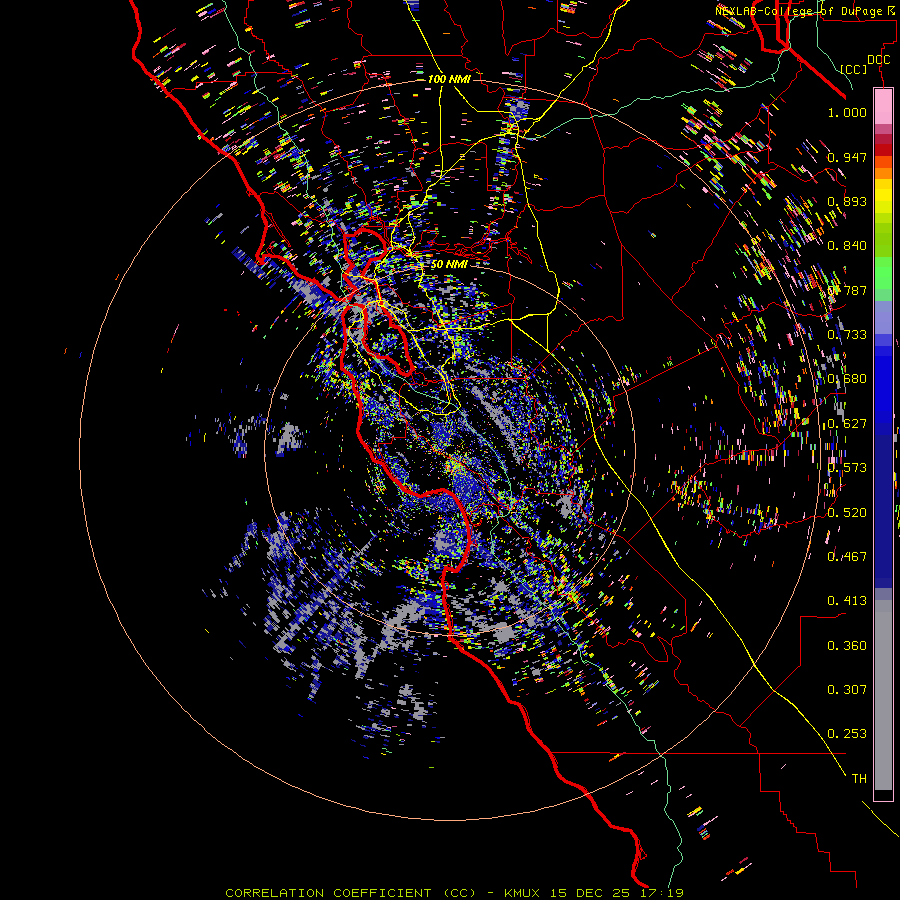Click the 0.733 scale value
Image resolution: width=900 pixels, height=900 pixels.
click(x=847, y=335)
